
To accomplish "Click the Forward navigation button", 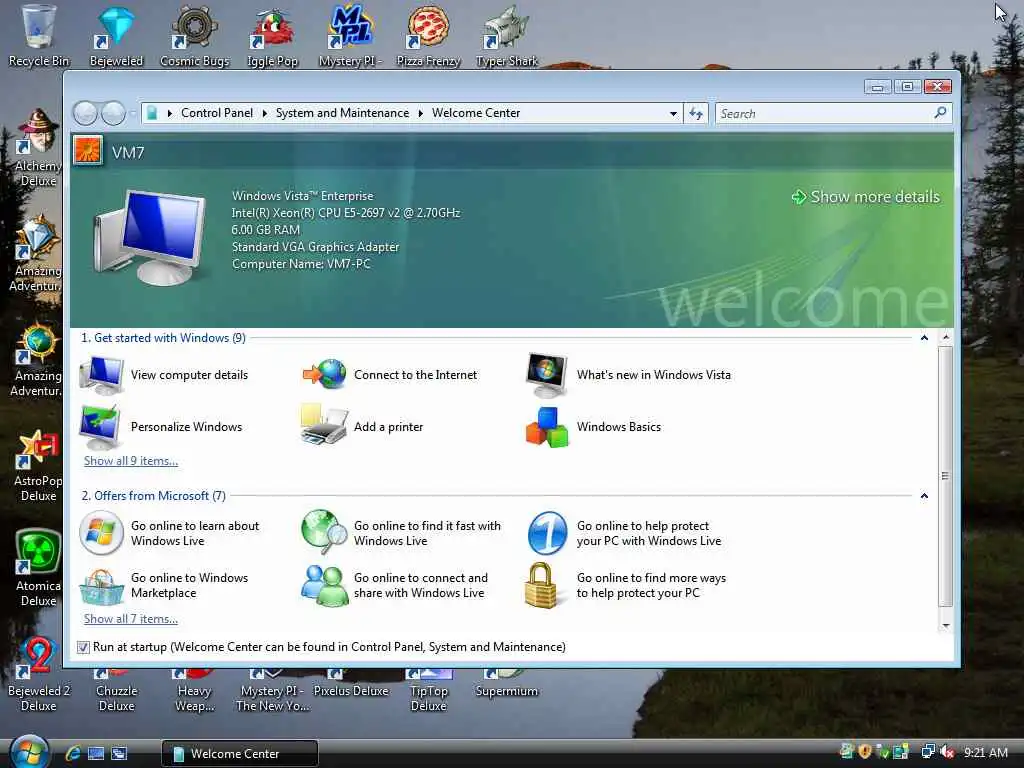I will coord(114,114).
